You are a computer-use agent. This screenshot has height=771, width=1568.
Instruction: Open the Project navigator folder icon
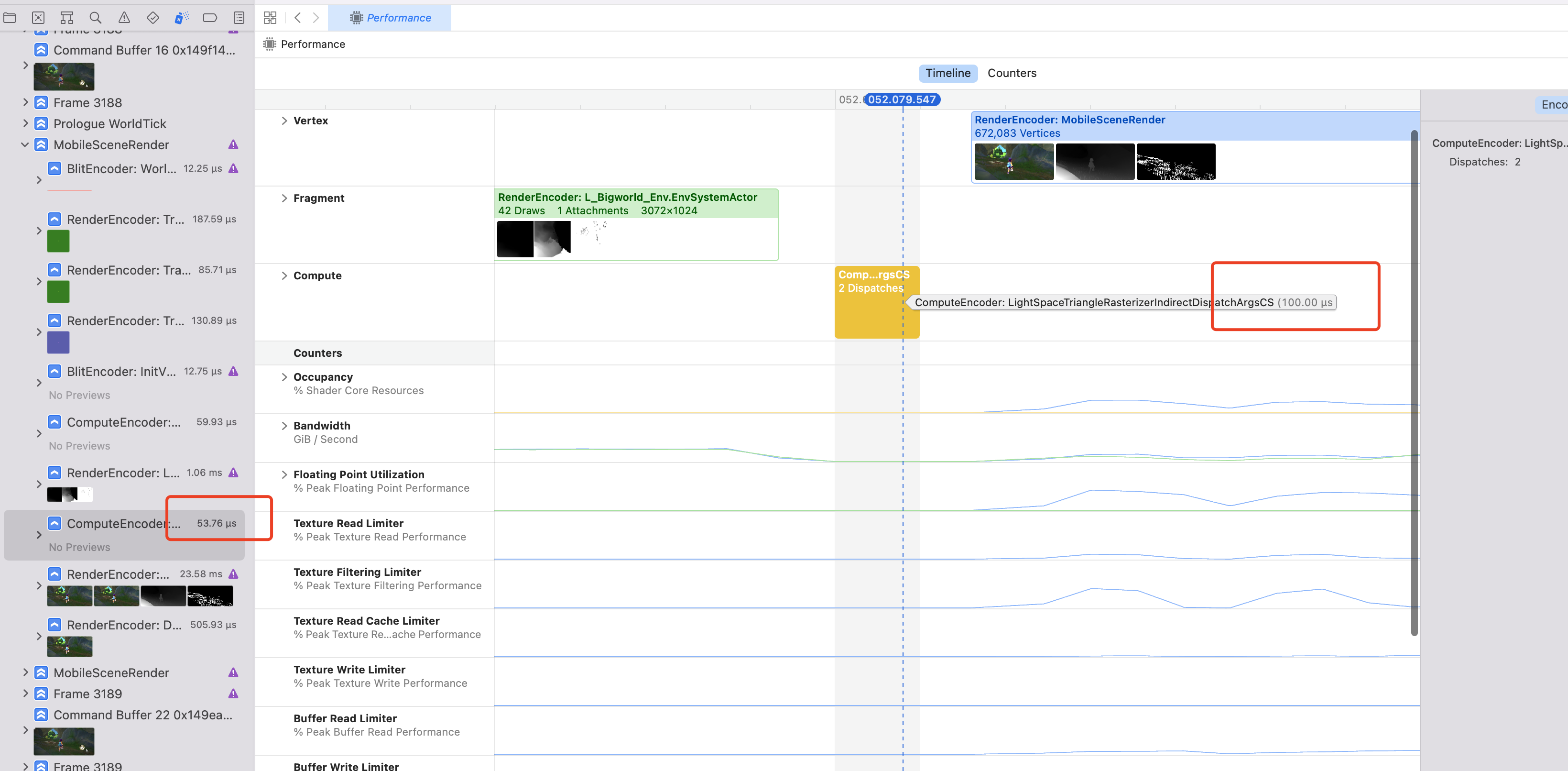(x=9, y=18)
